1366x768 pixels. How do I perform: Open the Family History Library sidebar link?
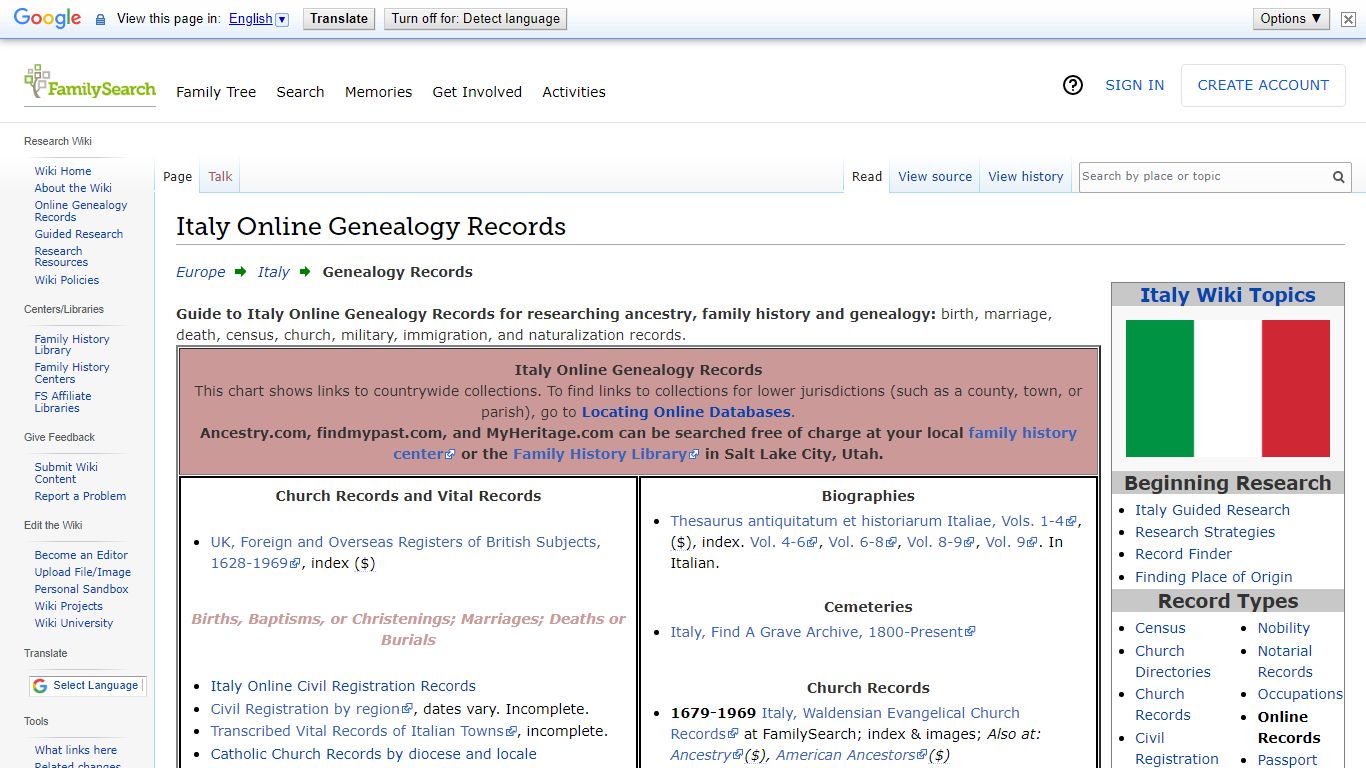(72, 345)
